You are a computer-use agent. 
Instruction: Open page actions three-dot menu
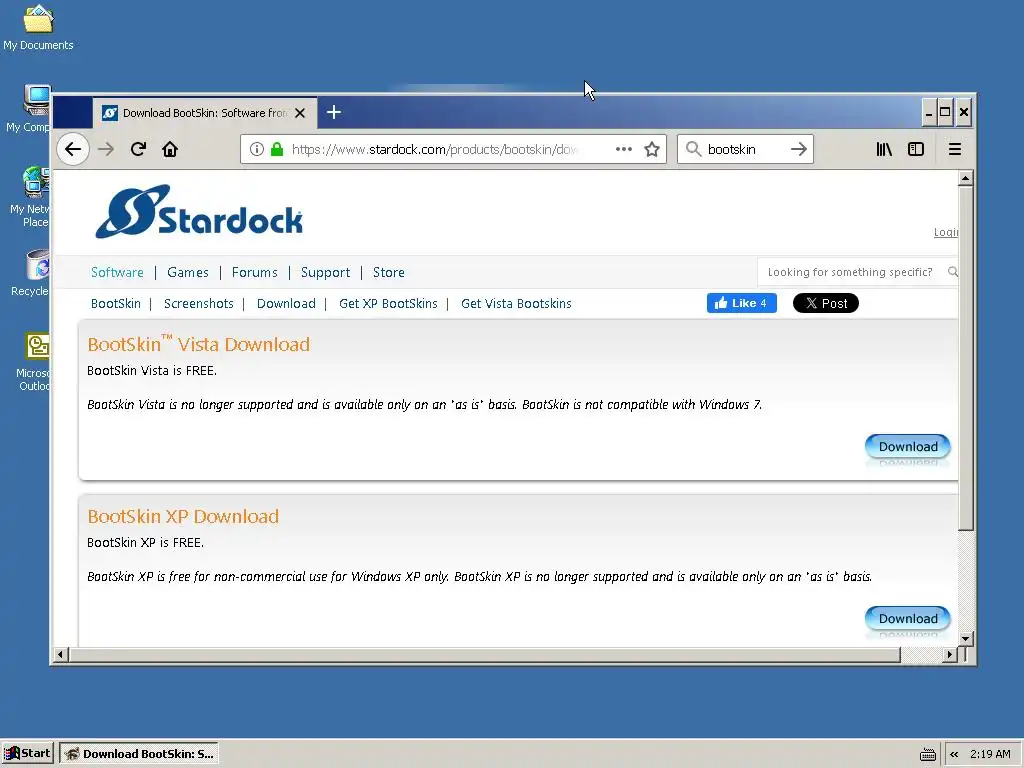pyautogui.click(x=624, y=149)
